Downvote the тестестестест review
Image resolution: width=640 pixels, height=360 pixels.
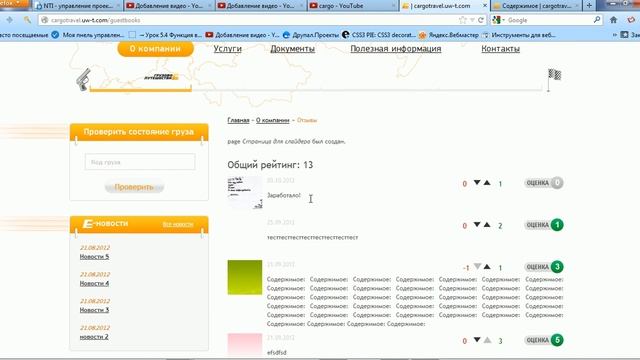coord(477,224)
